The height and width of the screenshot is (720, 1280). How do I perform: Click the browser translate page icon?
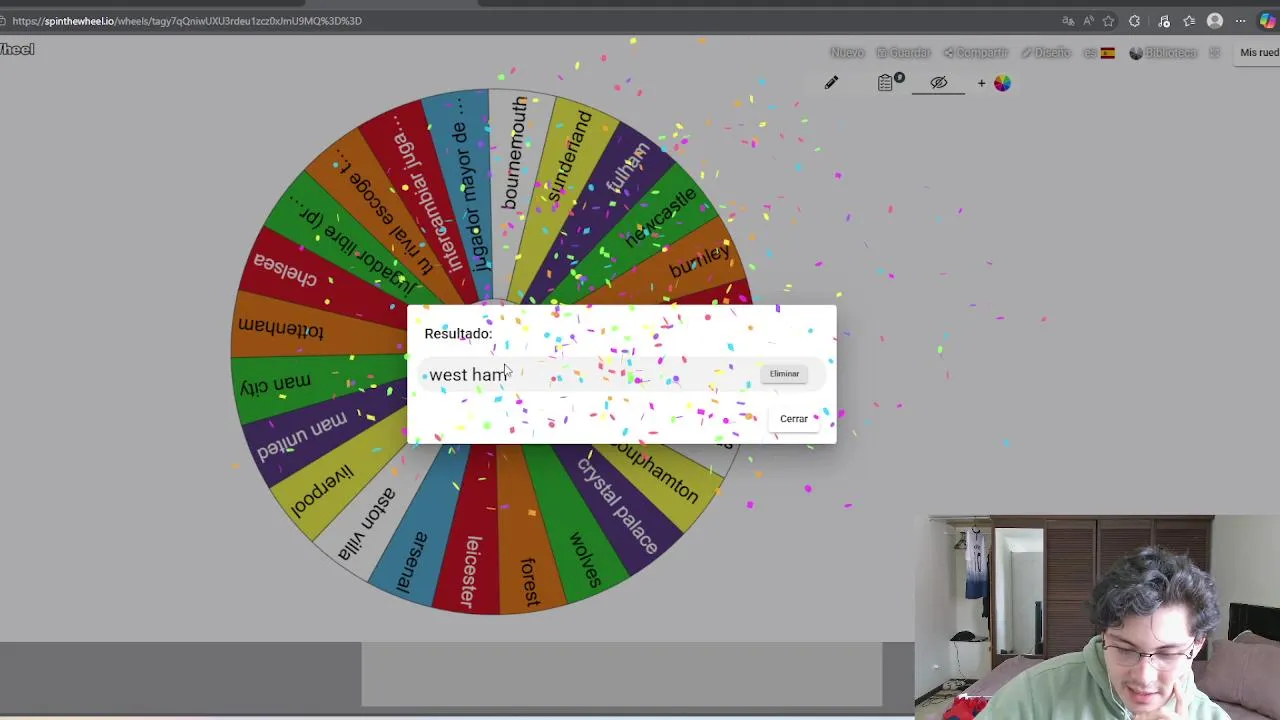pos(1068,21)
